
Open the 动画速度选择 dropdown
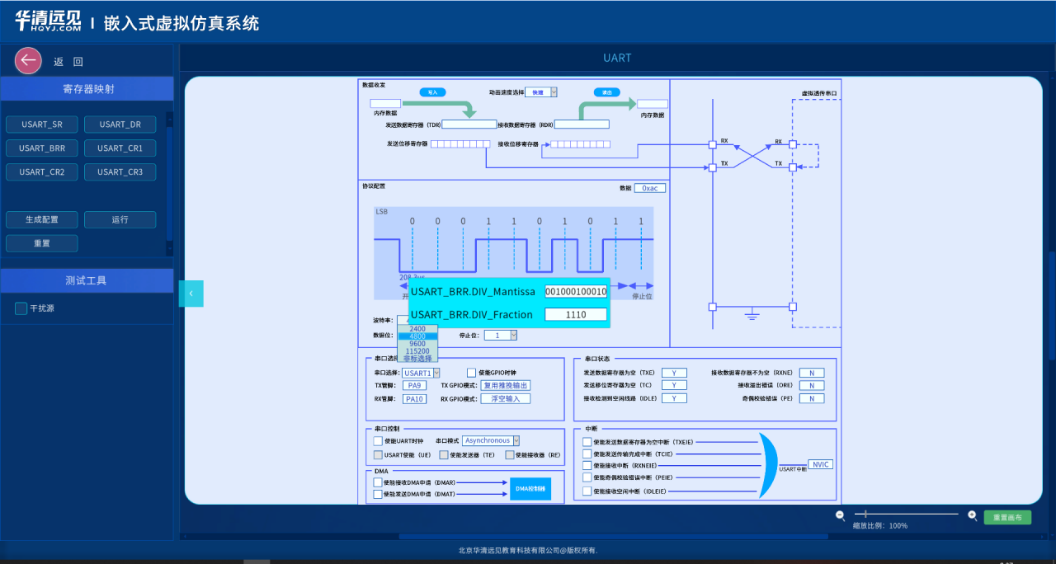(x=541, y=92)
